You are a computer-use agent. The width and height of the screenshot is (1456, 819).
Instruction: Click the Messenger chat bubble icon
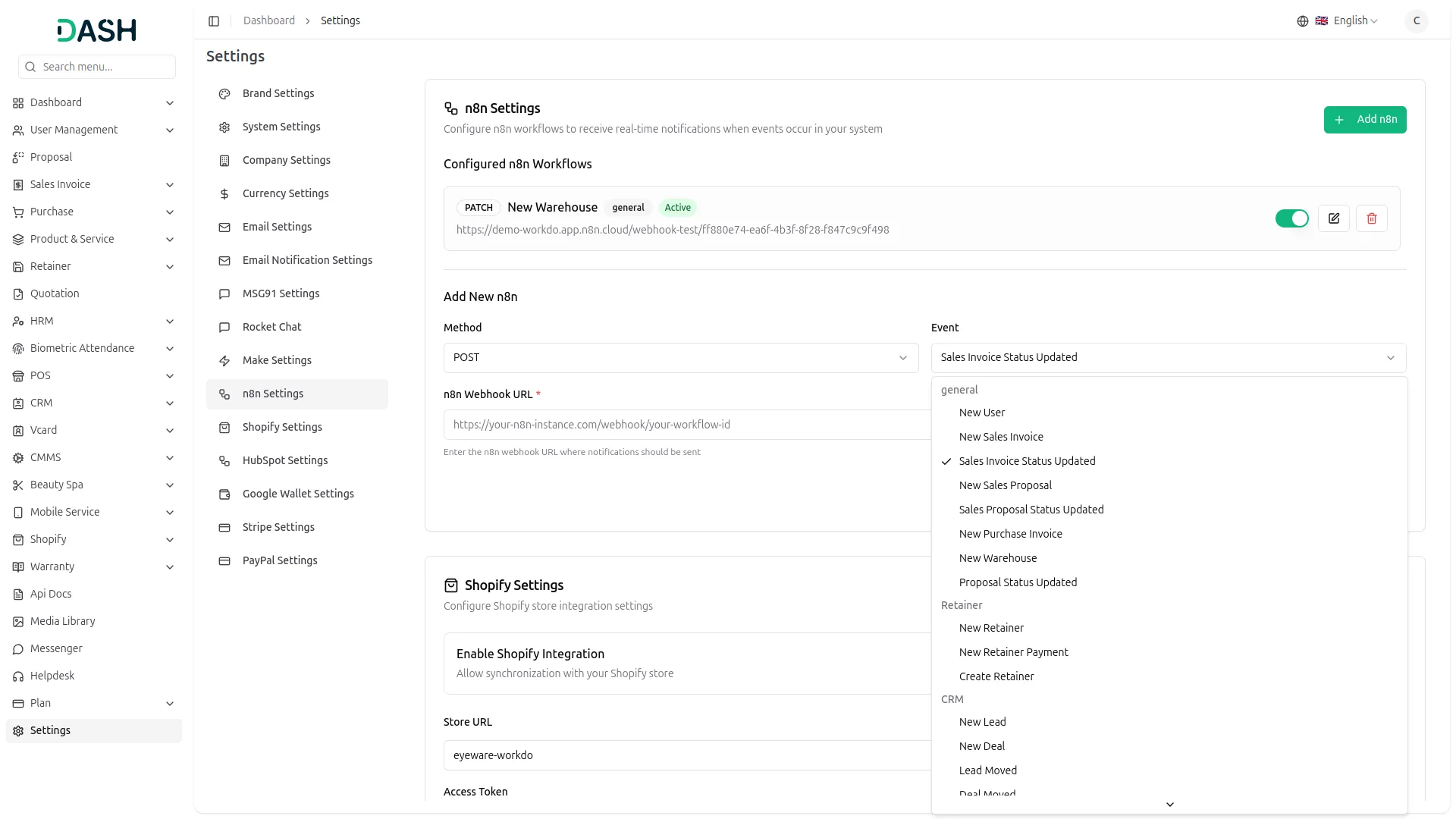click(x=18, y=649)
